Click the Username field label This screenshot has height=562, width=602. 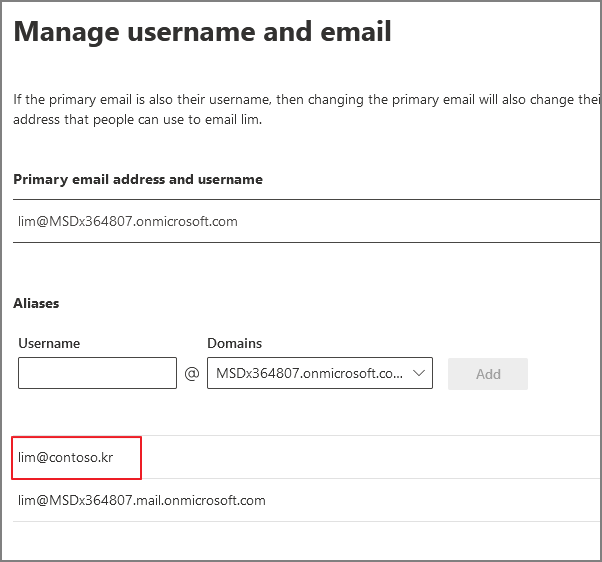pos(49,343)
